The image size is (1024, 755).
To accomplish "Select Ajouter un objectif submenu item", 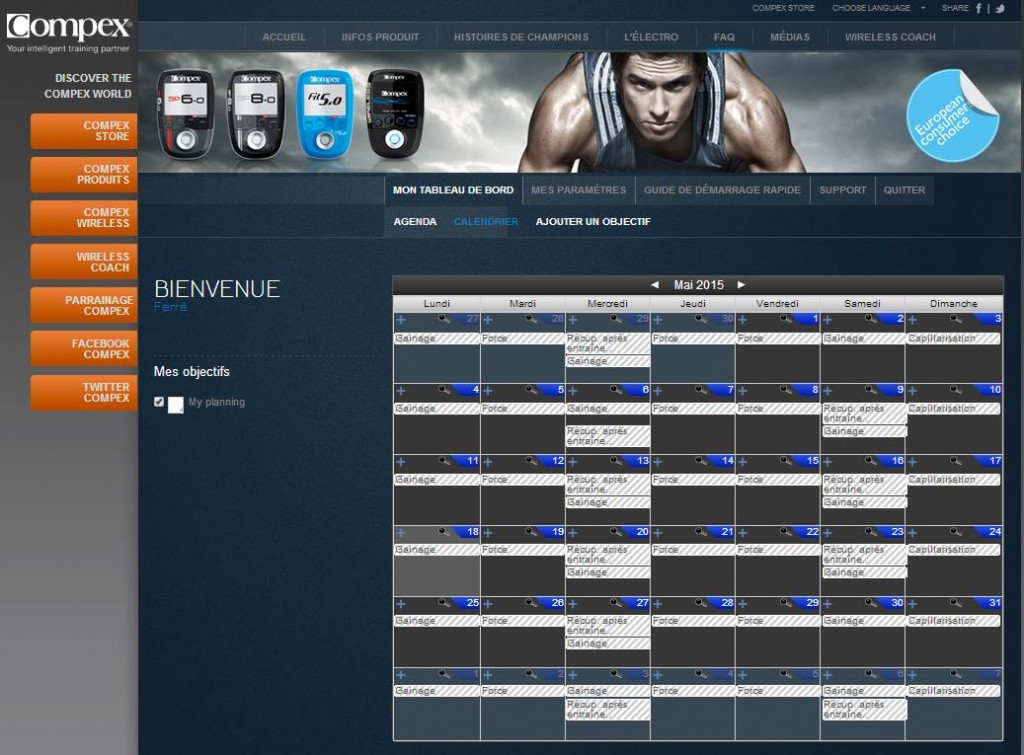I will click(x=593, y=222).
